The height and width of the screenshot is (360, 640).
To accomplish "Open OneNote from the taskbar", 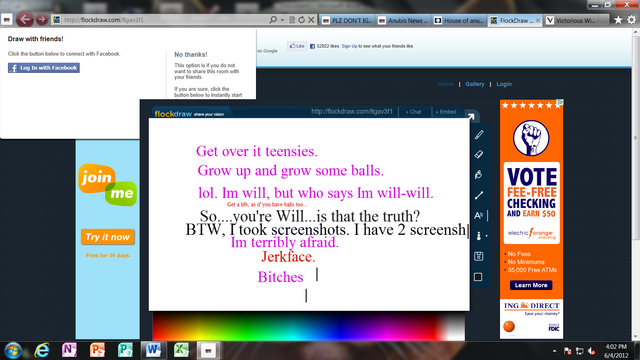I will pos(69,350).
